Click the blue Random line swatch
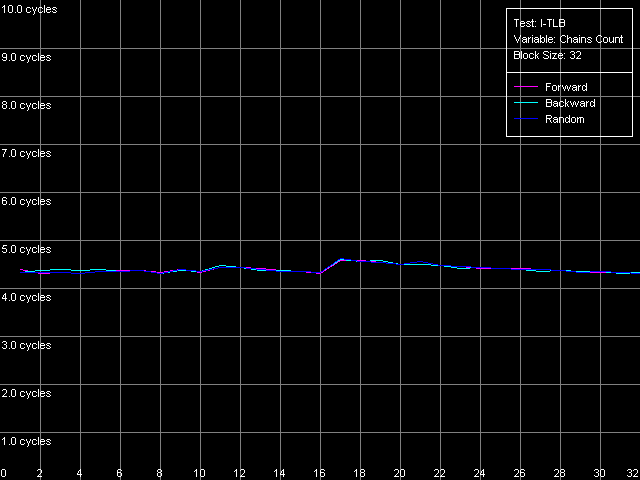 (x=527, y=120)
